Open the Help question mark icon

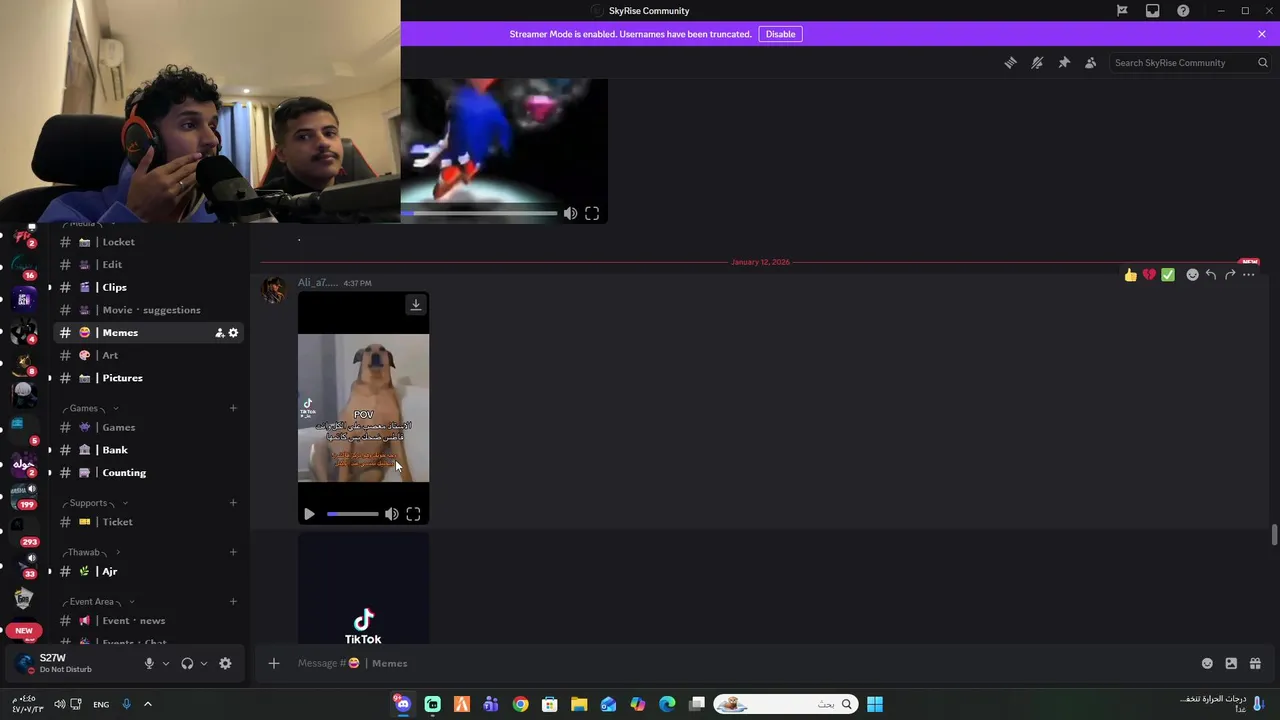point(1183,11)
